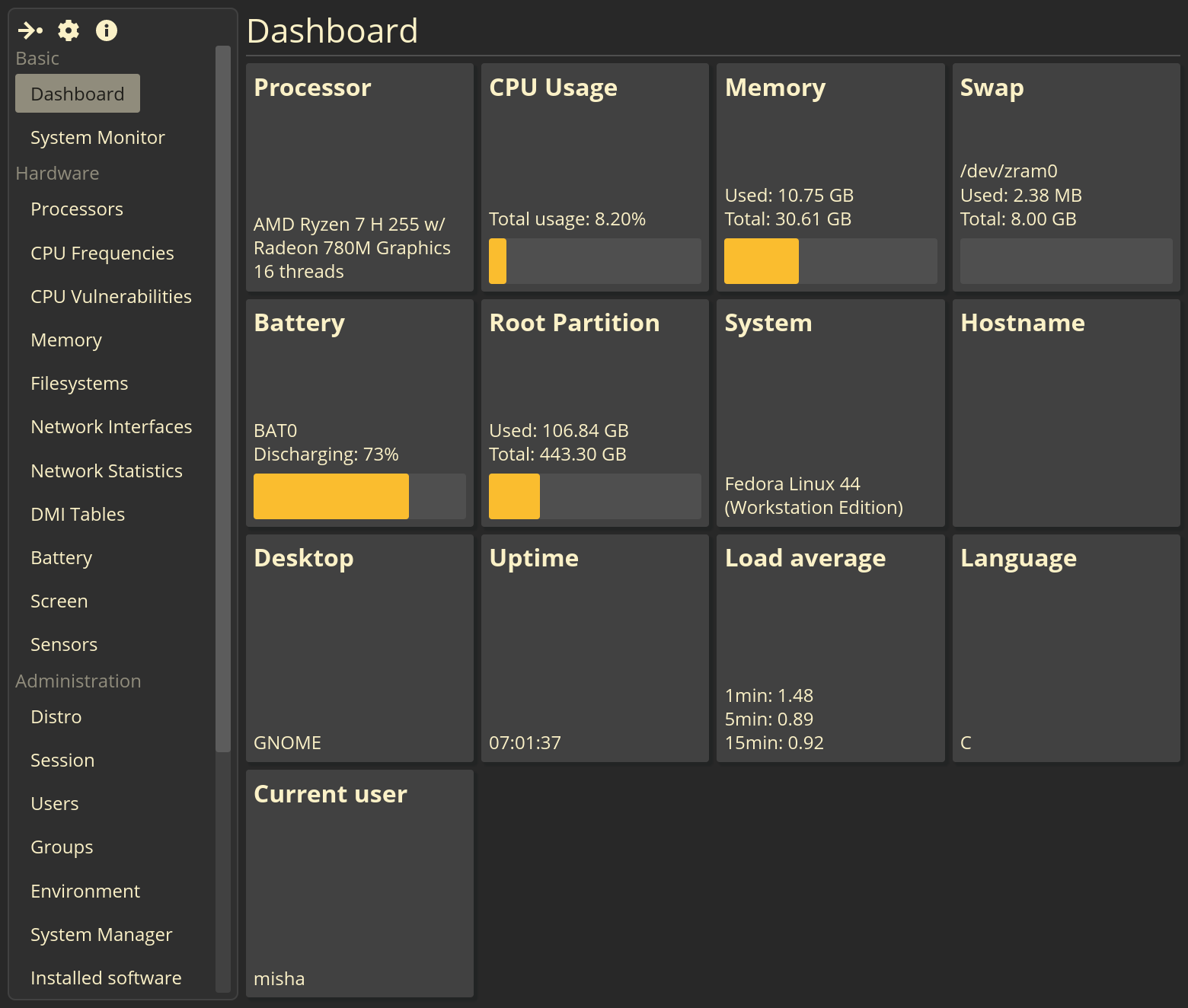Open Users page
1188x1008 pixels.
click(x=55, y=803)
